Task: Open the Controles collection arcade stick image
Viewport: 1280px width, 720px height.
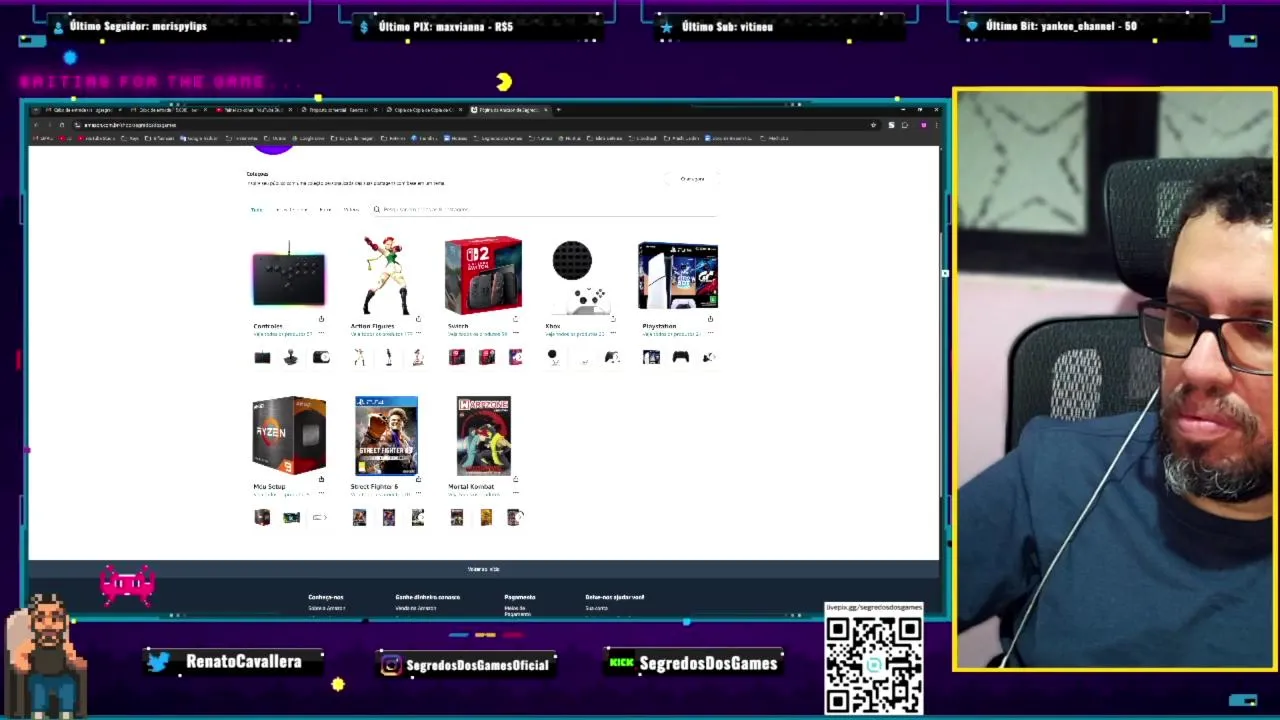Action: tap(288, 275)
